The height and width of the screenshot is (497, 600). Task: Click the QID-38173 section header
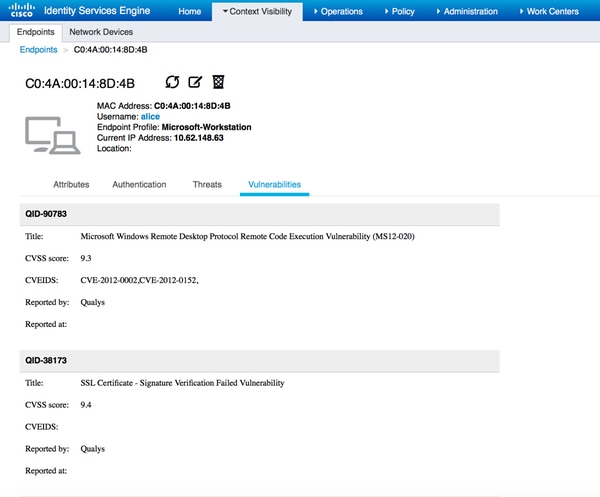259,360
